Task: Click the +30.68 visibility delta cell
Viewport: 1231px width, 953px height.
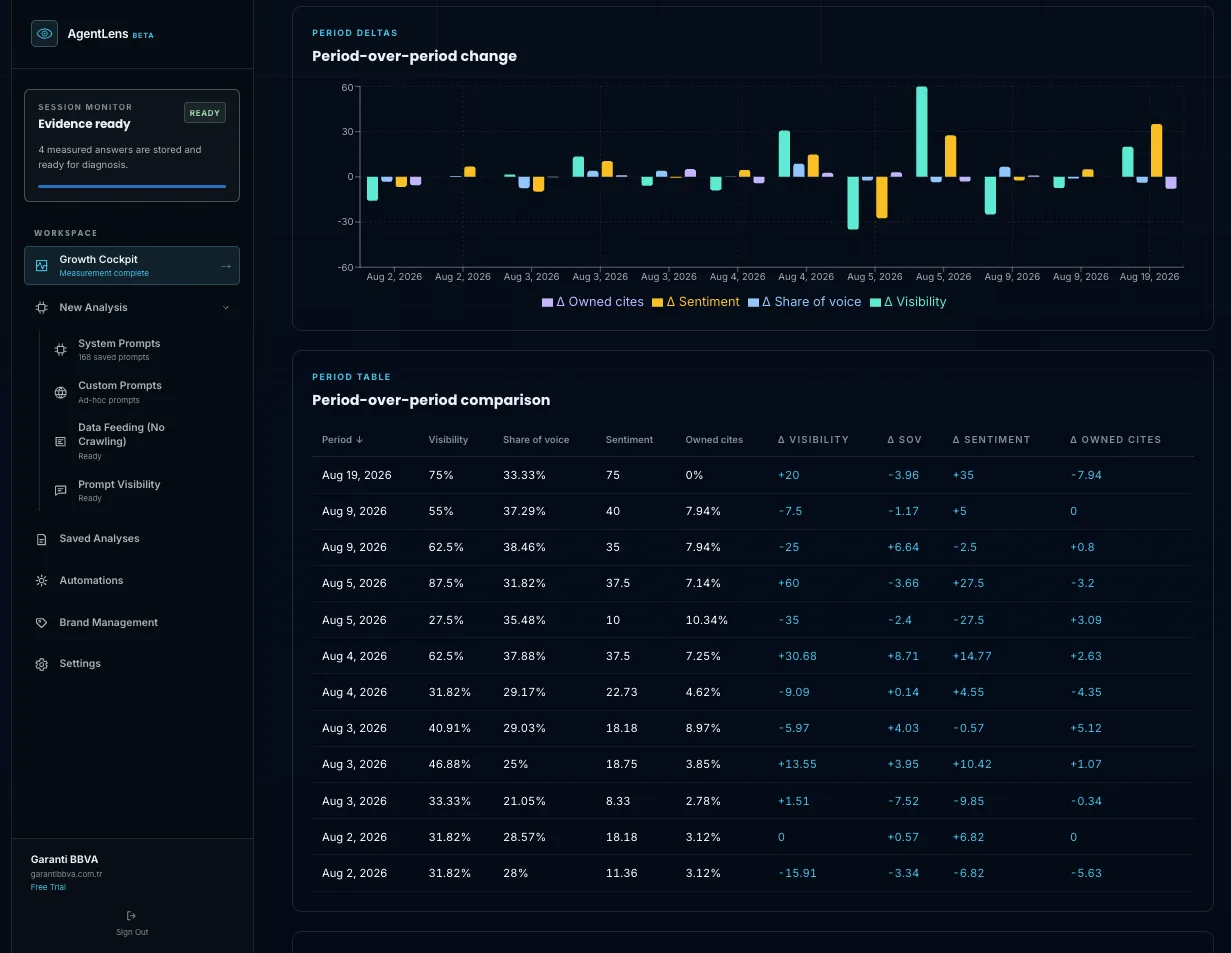Action: [797, 656]
